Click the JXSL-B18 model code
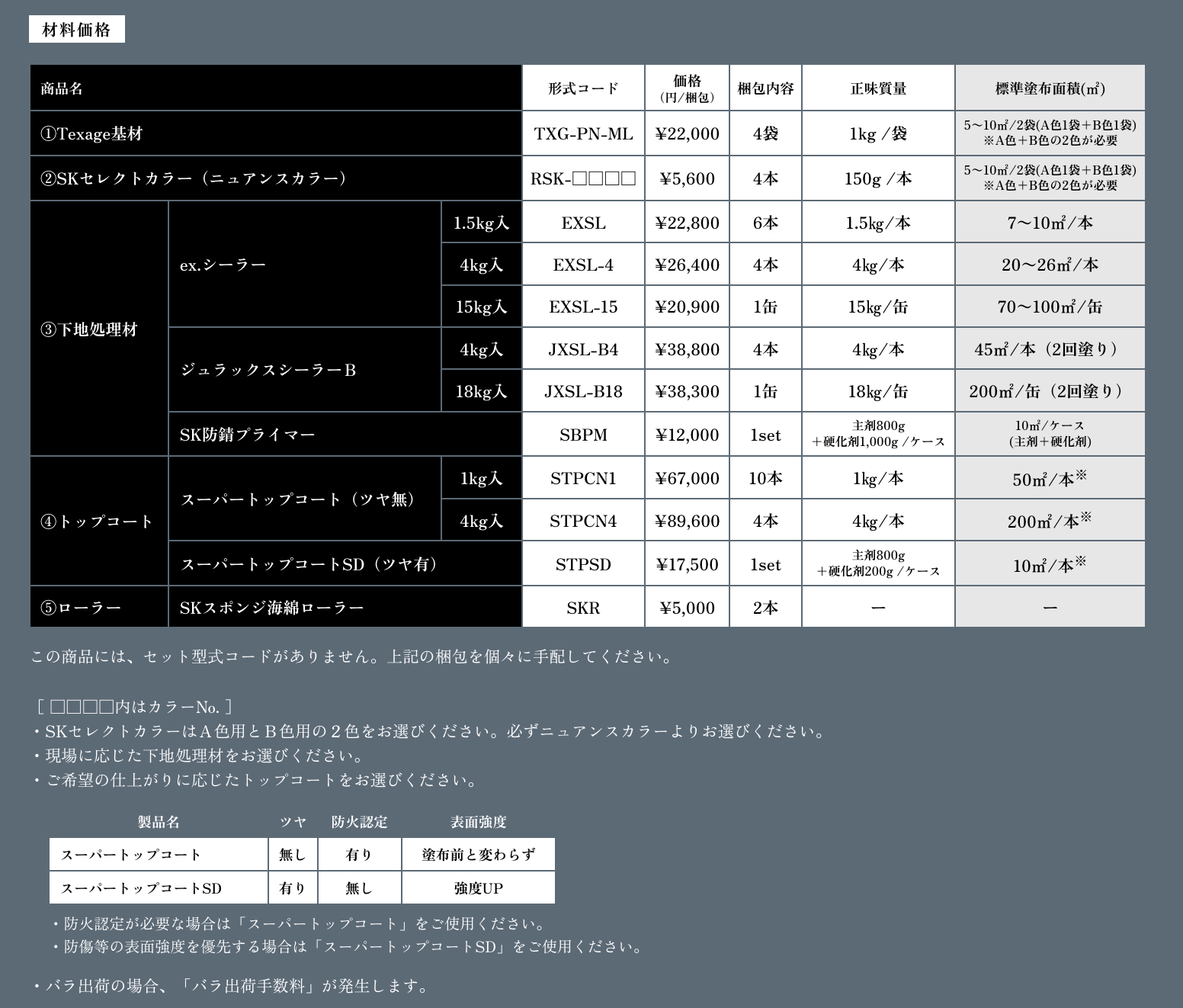Screen dimensions: 1183x1008 point(583,391)
